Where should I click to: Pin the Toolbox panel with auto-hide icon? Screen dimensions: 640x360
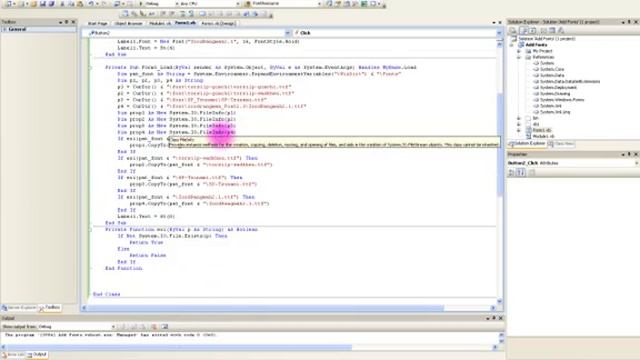pyautogui.click(x=67, y=22)
